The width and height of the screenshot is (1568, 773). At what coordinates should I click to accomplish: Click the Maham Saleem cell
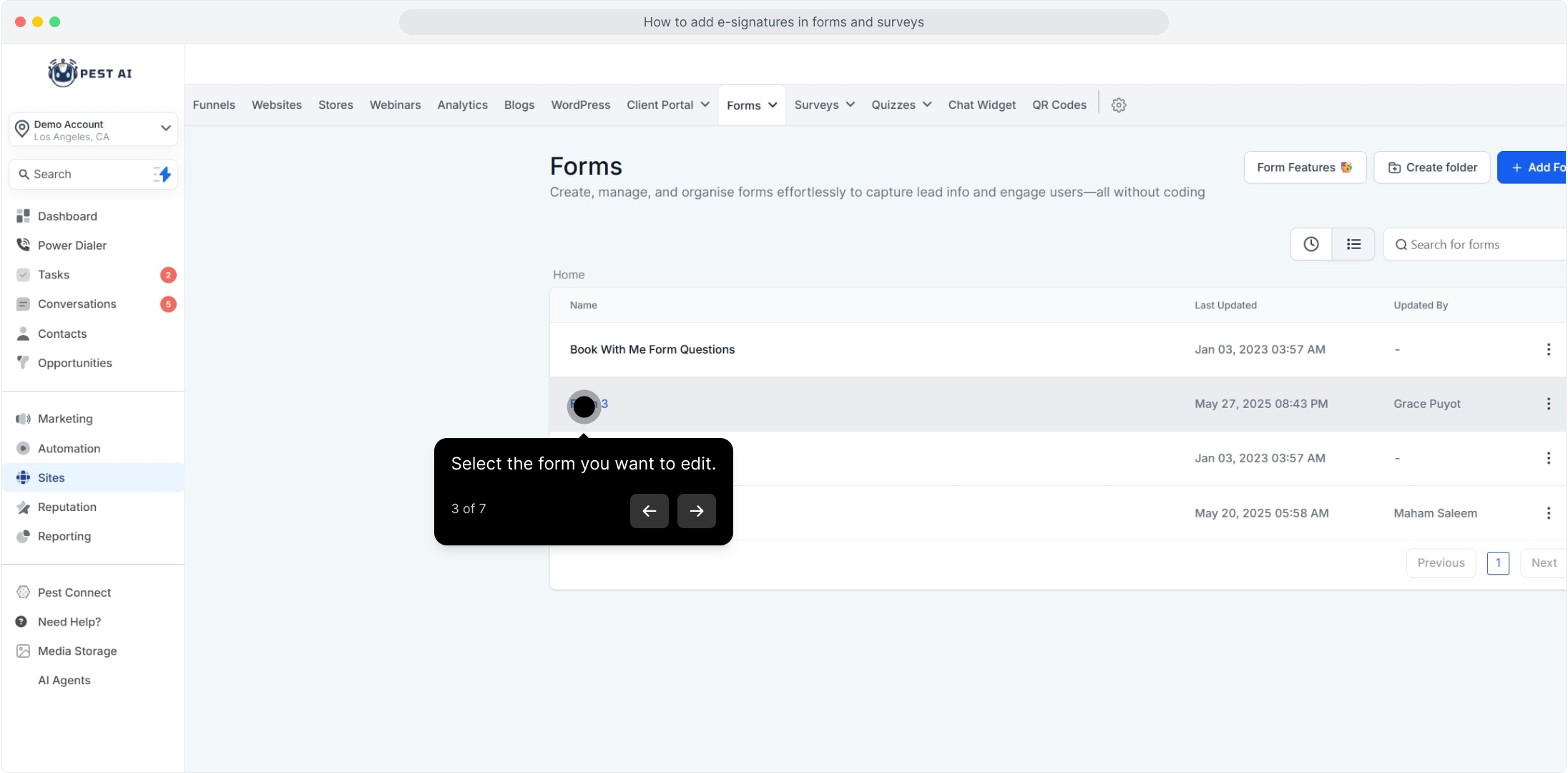tap(1435, 513)
